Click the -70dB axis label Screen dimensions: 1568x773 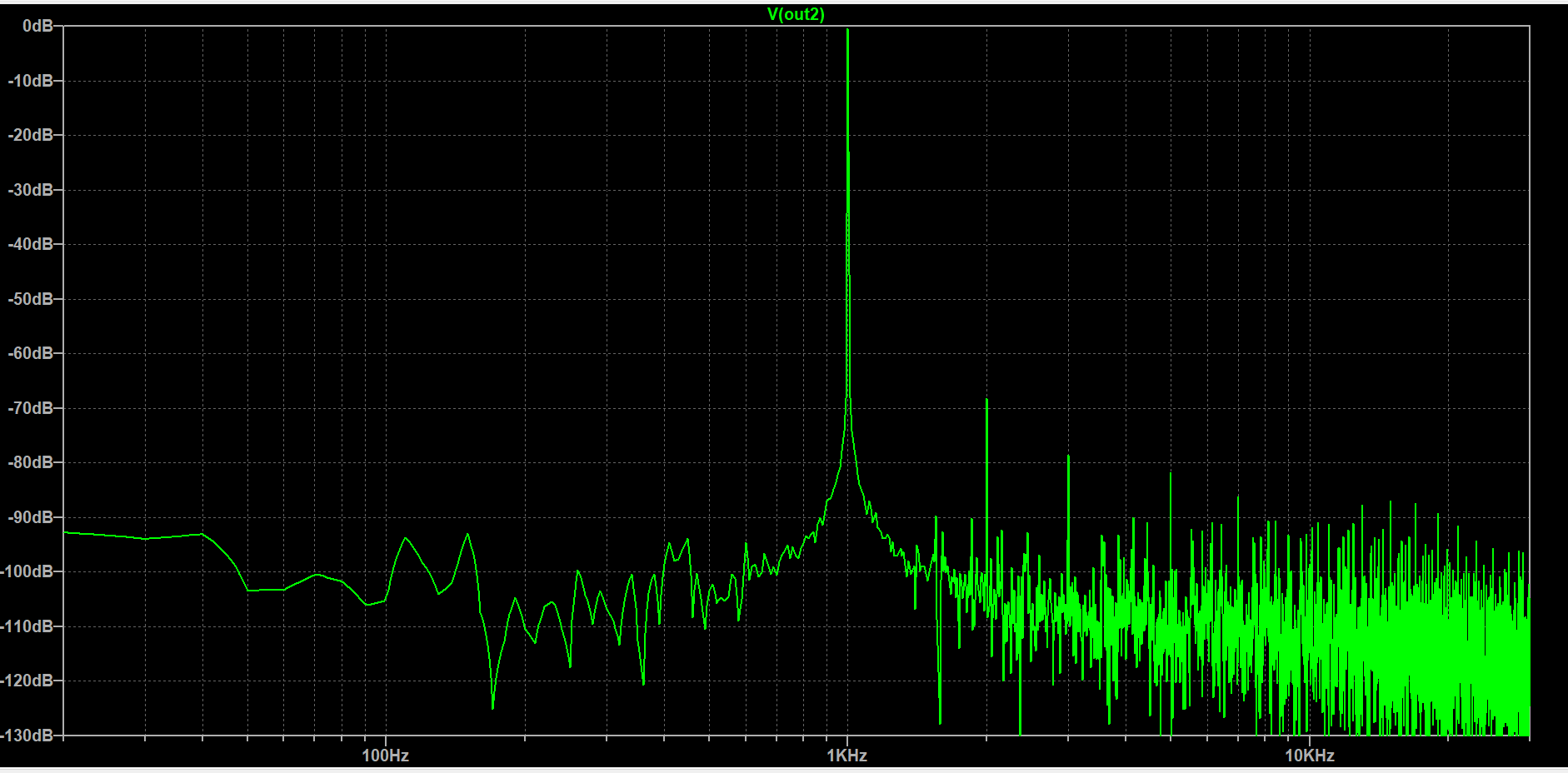[31, 408]
